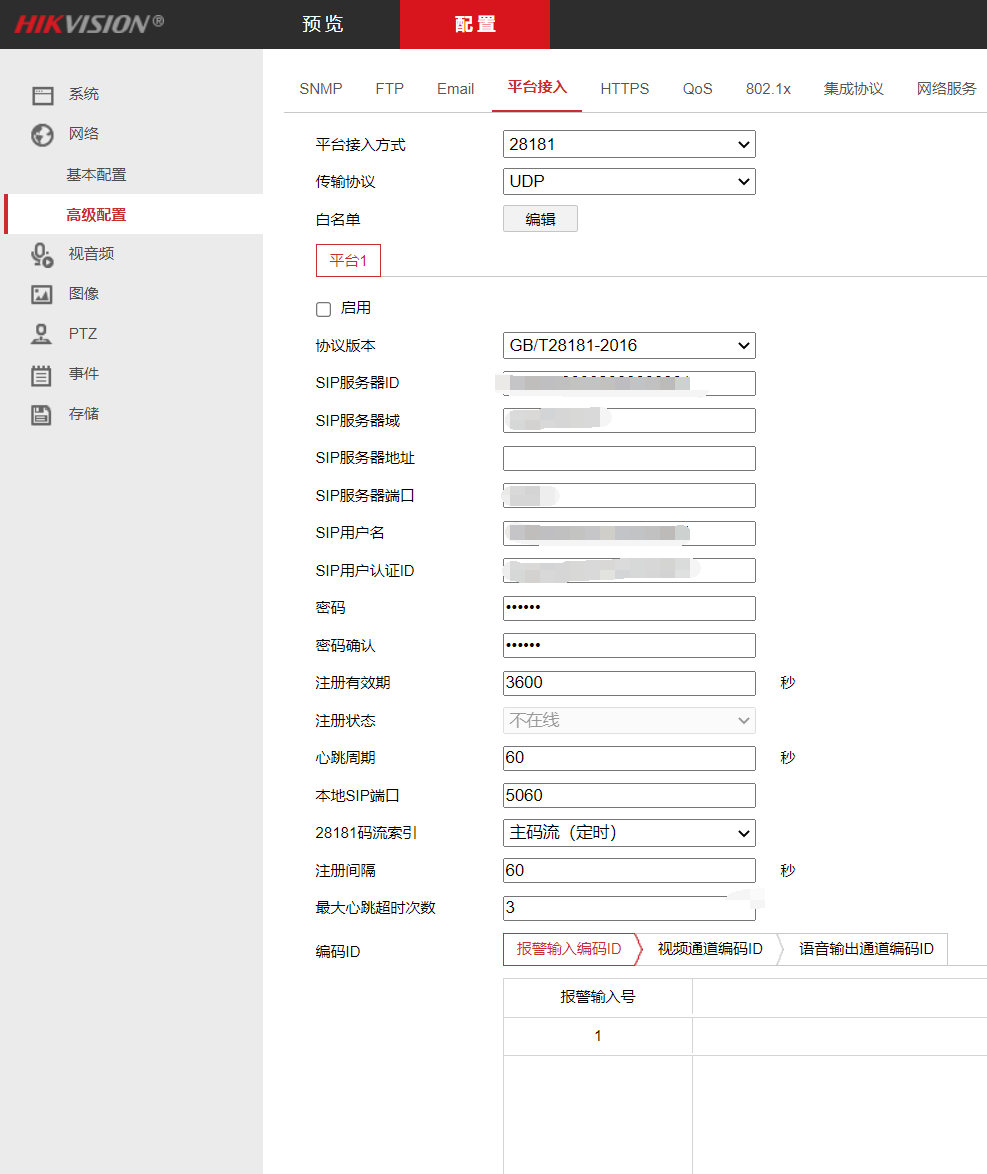The image size is (987, 1174).
Task: Click the 编辑 whitelist button
Action: pyautogui.click(x=540, y=220)
